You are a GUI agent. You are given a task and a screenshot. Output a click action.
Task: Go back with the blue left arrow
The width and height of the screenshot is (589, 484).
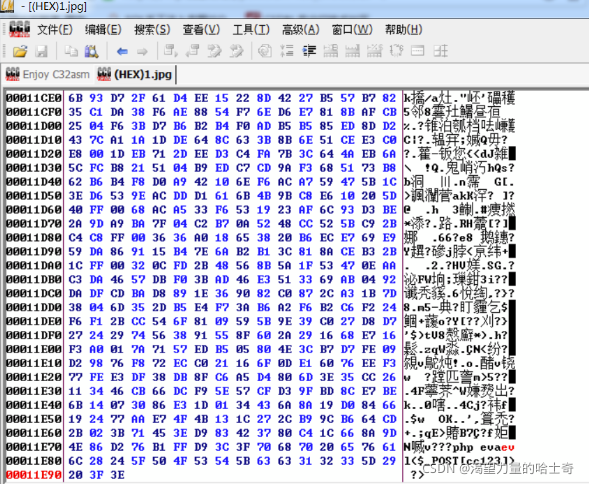[x=122, y=51]
